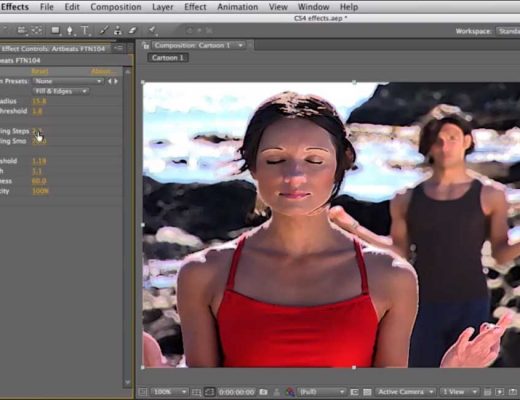This screenshot has width=520, height=400.
Task: Open the View menu
Action: coord(278,7)
